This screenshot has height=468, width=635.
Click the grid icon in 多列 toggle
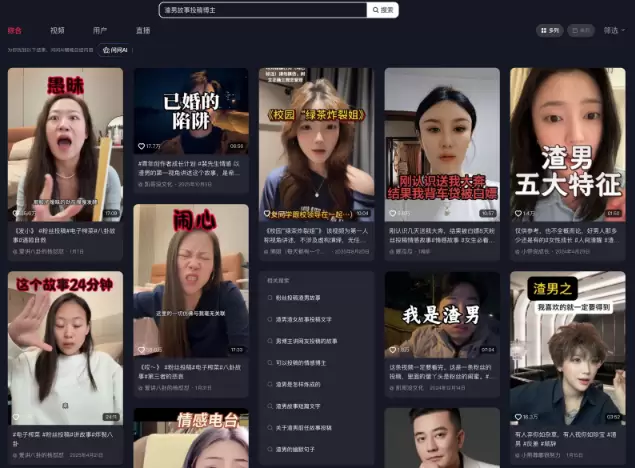pyautogui.click(x=543, y=30)
